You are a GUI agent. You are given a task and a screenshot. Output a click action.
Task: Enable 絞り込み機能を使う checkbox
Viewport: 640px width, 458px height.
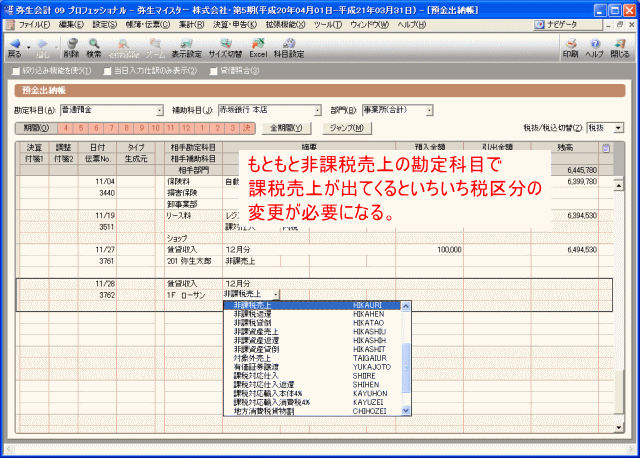click(x=16, y=71)
